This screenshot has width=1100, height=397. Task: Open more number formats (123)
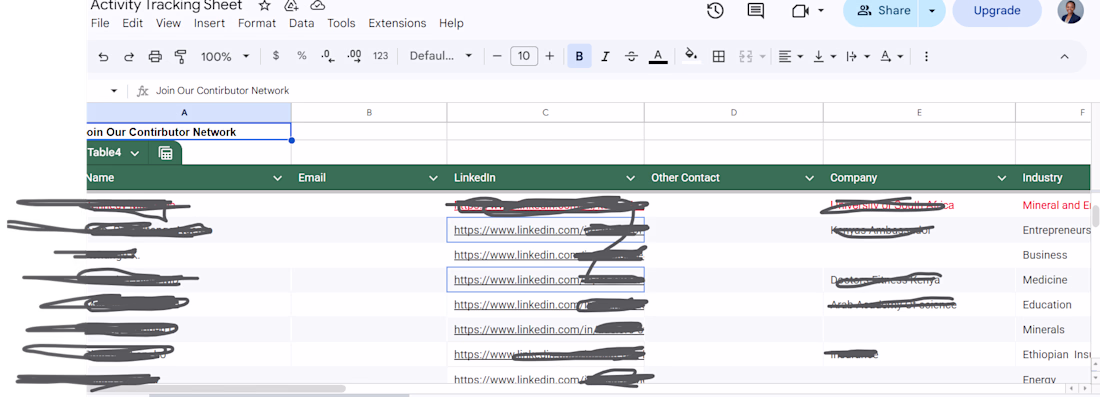coord(381,56)
